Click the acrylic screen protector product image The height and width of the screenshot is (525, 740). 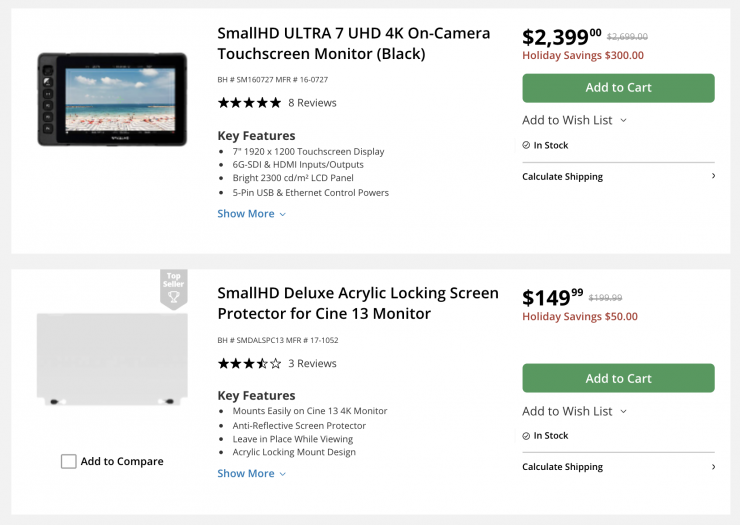tap(112, 360)
